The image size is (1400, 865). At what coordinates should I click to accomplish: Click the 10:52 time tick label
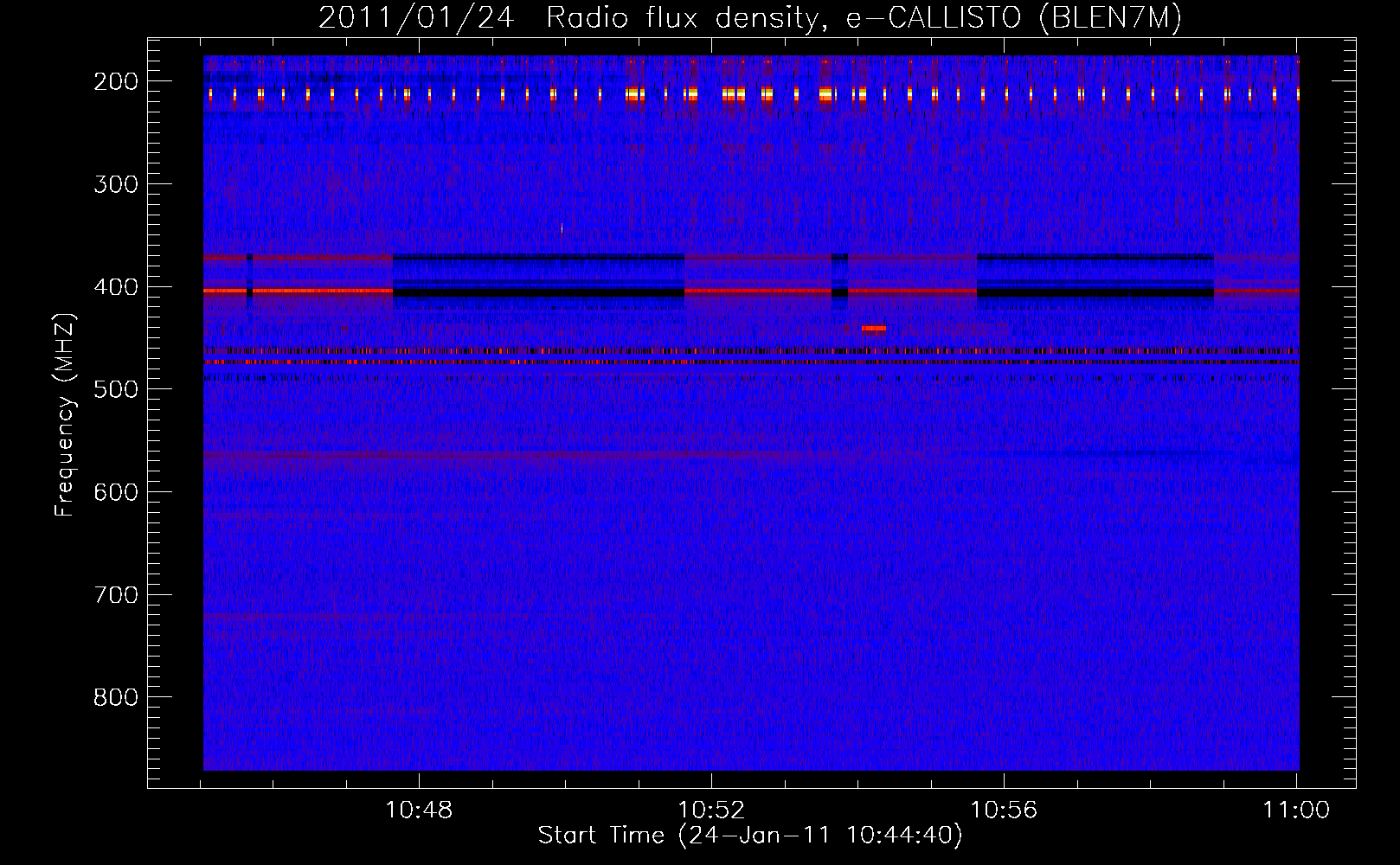[711, 810]
